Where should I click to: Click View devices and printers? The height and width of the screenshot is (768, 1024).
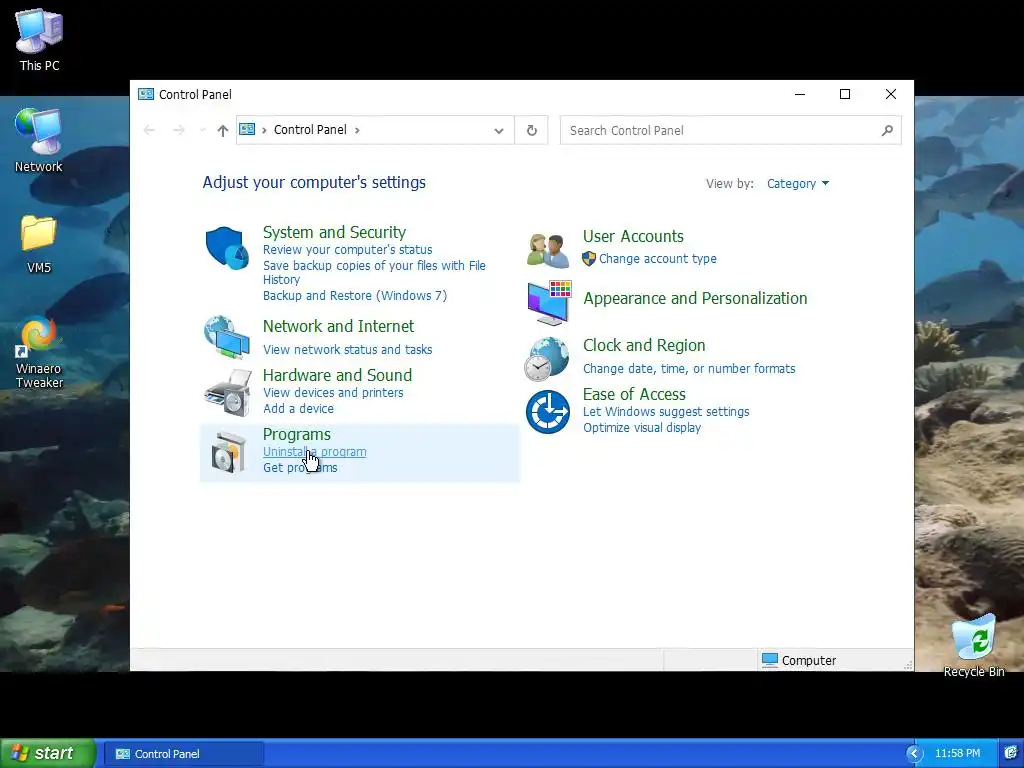(x=333, y=392)
